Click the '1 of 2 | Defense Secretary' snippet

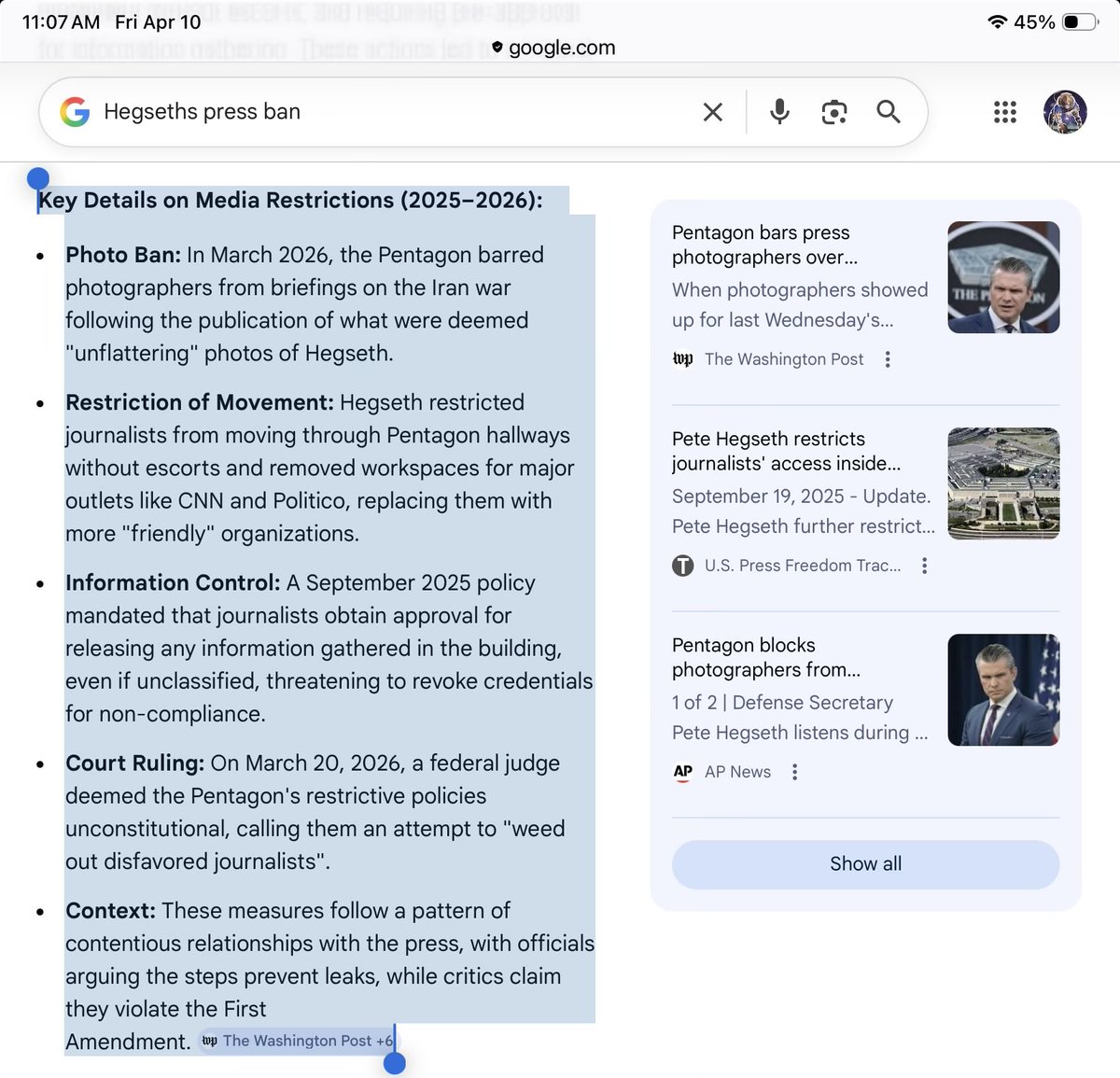pos(782,703)
